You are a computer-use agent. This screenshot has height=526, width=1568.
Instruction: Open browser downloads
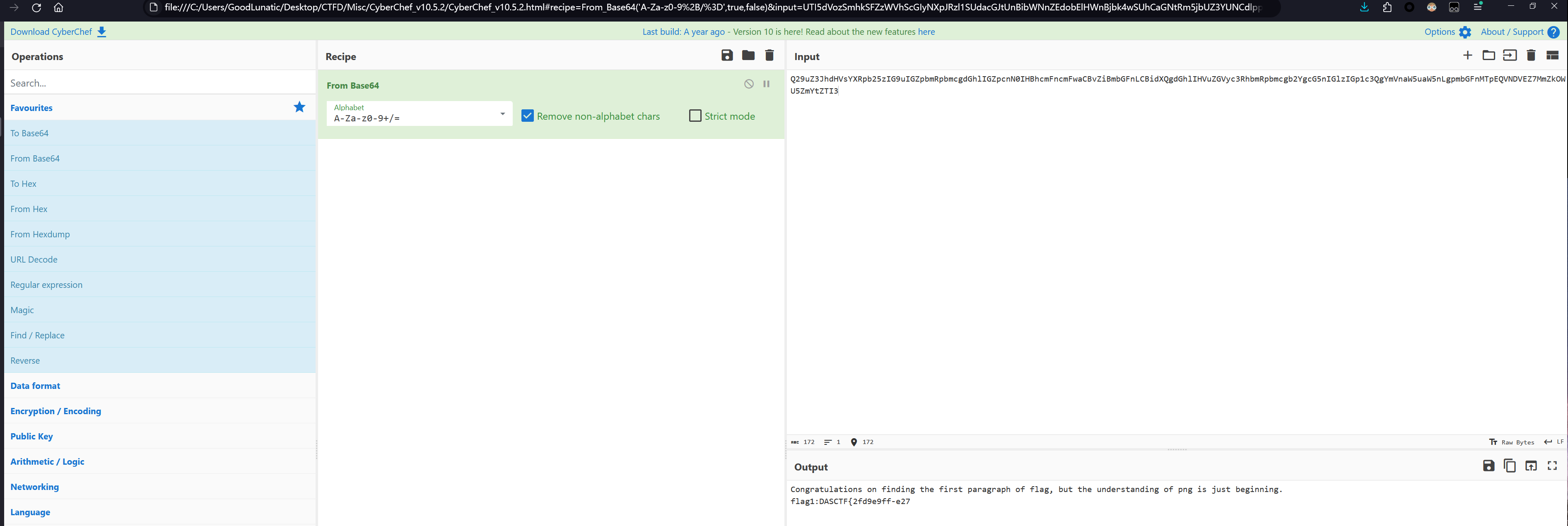point(1364,7)
